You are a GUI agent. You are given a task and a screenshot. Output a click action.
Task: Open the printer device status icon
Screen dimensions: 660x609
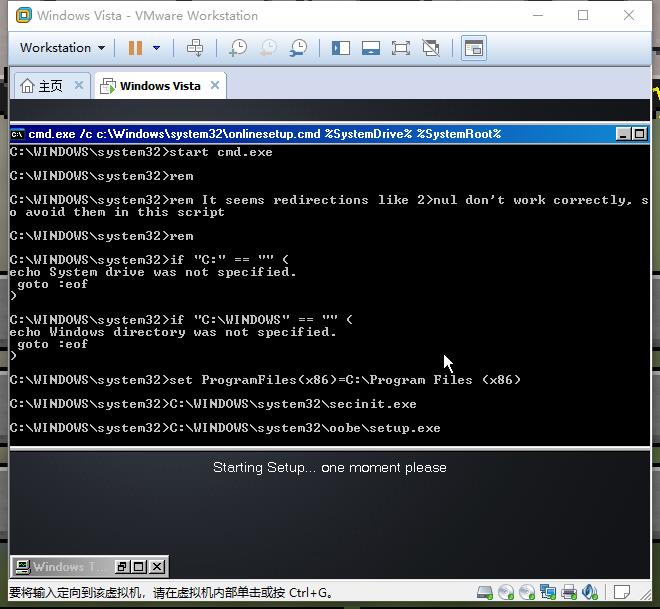[x=569, y=593]
